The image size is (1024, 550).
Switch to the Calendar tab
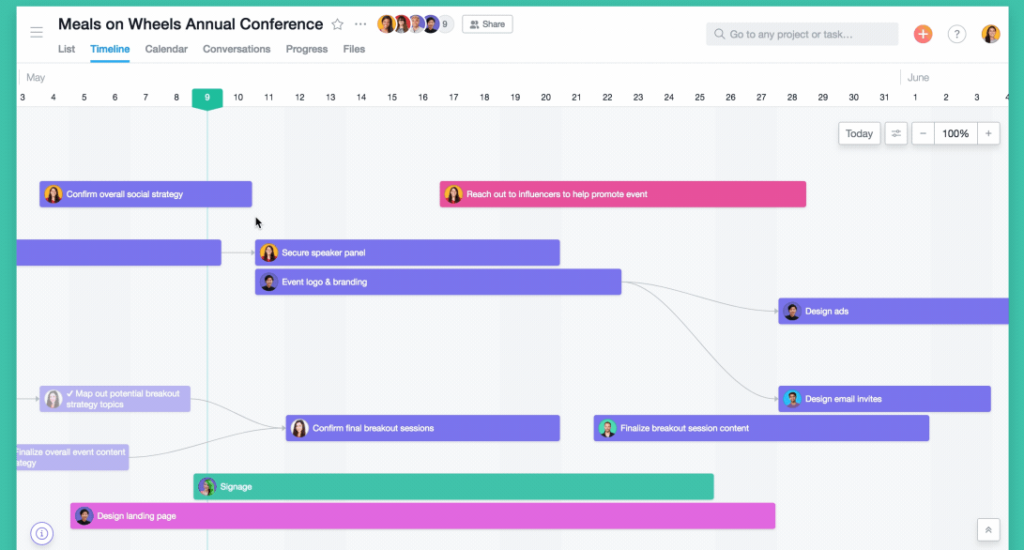(166, 49)
